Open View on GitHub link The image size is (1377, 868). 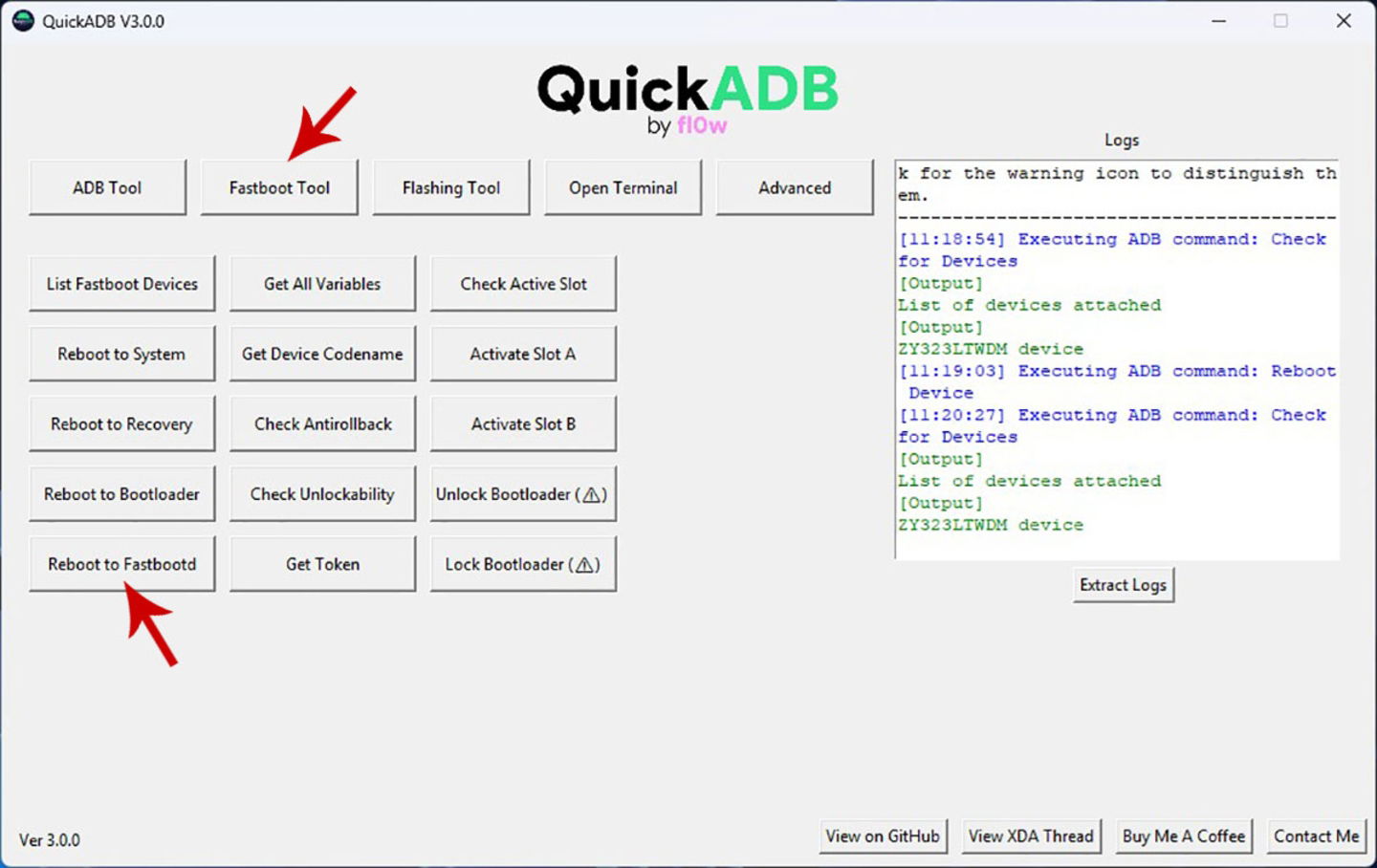click(883, 835)
